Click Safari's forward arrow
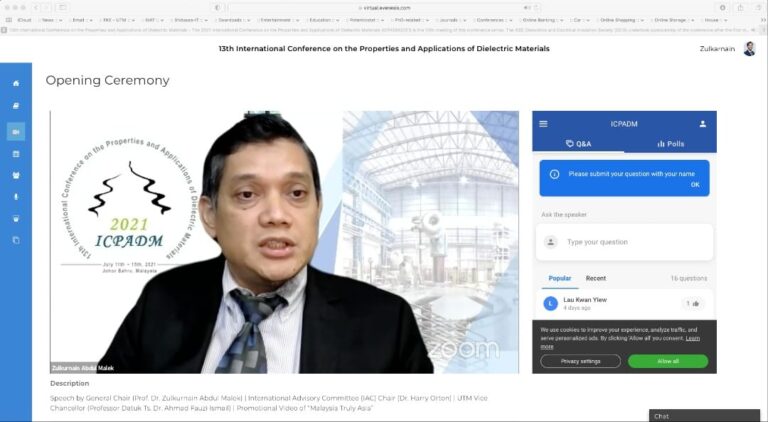 [x=47, y=8]
